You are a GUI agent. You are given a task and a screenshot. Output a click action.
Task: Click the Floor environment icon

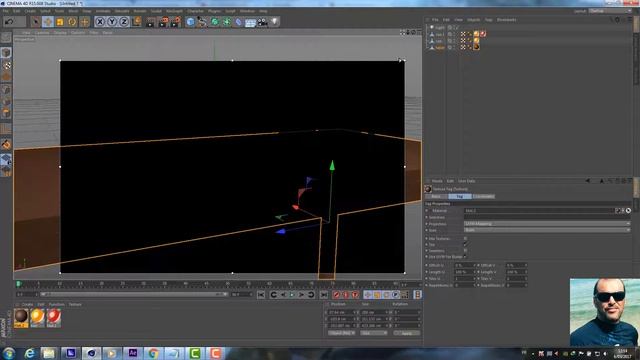point(250,22)
